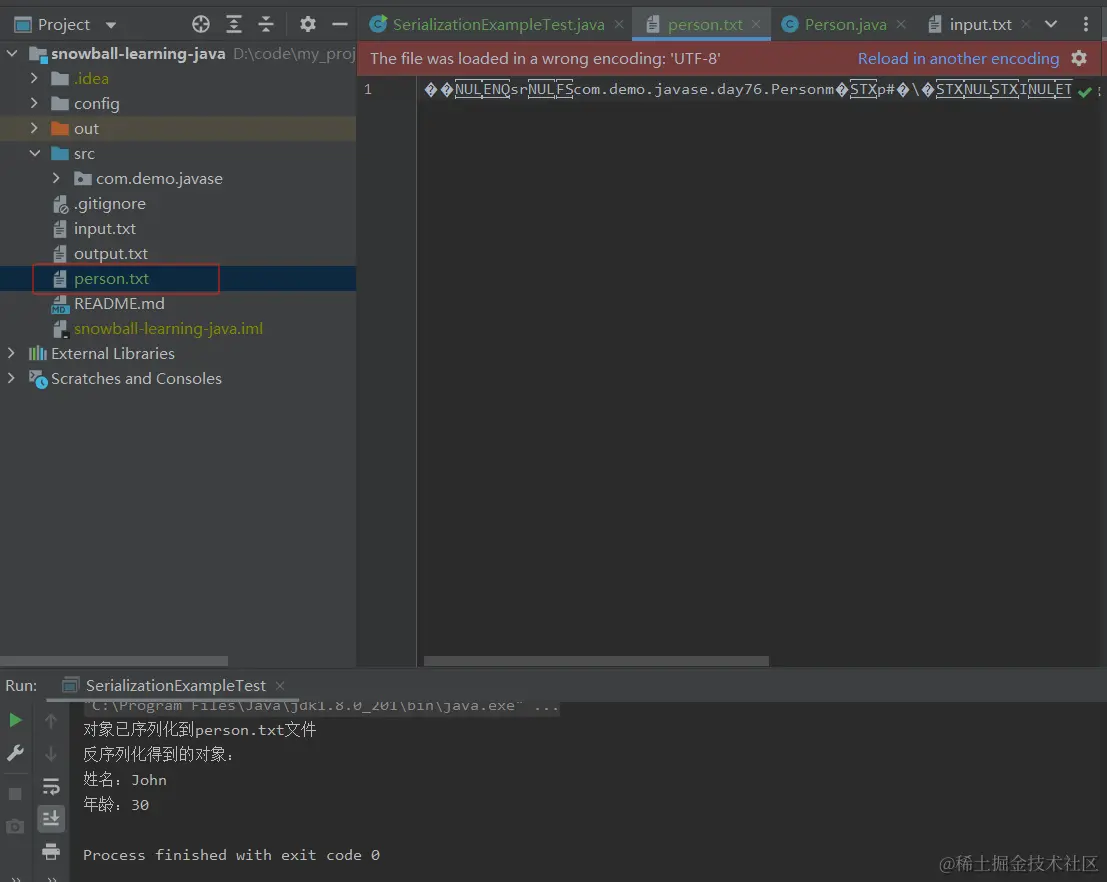Expand the out folder
This screenshot has height=882, width=1107.
click(34, 128)
